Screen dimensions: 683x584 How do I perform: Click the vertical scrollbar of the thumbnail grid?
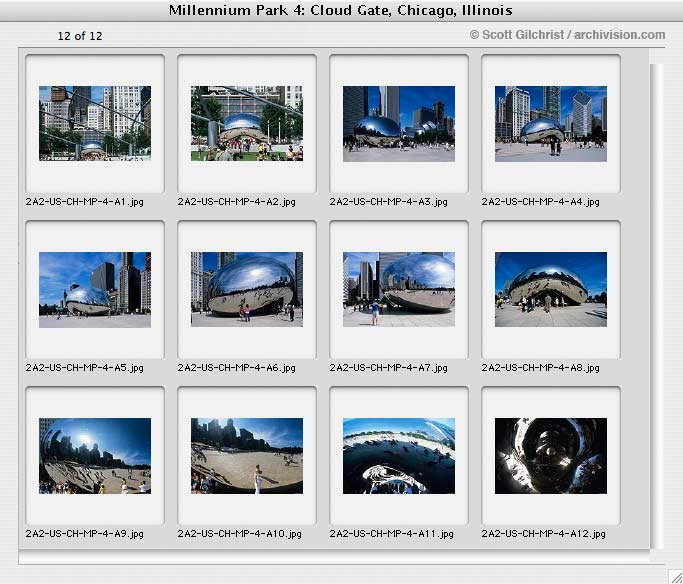656,305
